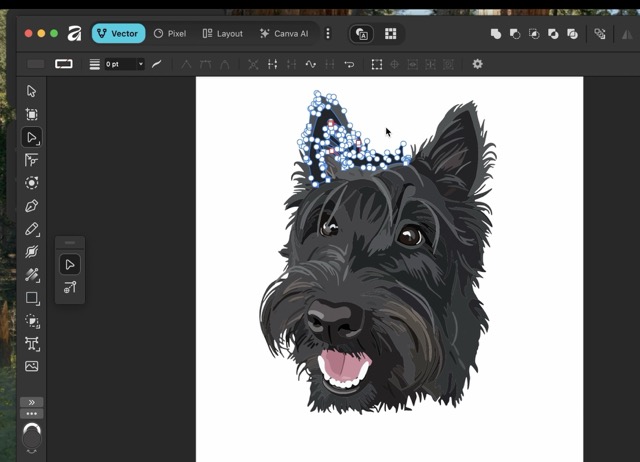Switch to the Layout studio tab
Viewport: 640px width, 462px height.
point(223,33)
